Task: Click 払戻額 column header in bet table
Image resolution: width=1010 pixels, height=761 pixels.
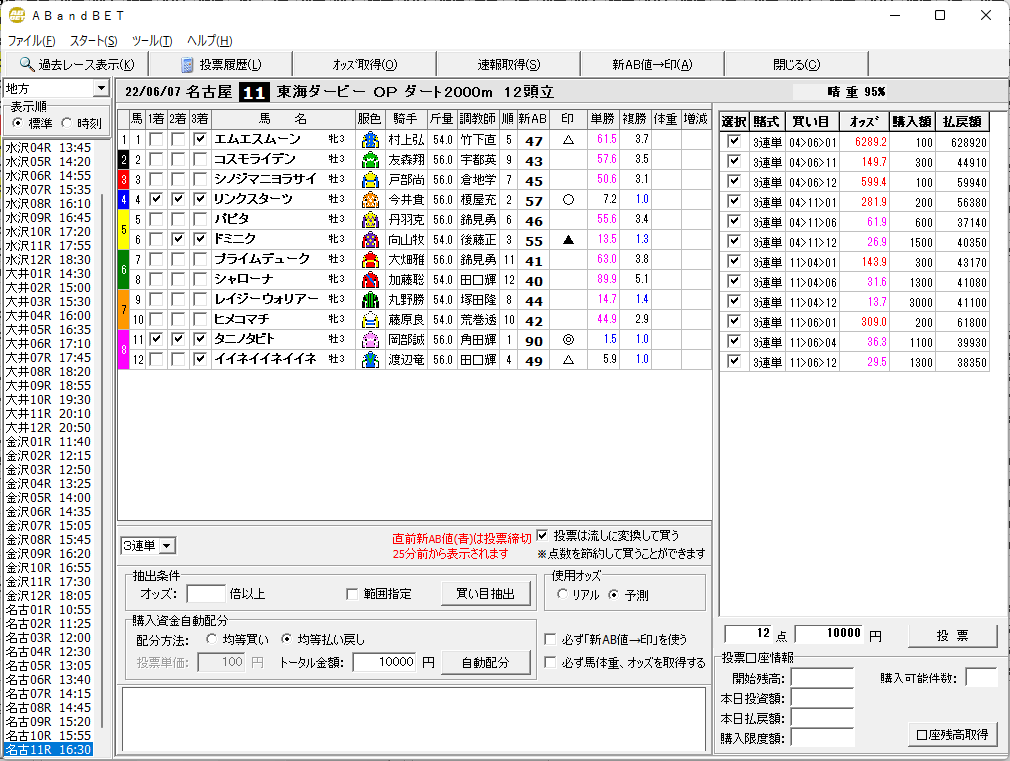Action: 962,121
